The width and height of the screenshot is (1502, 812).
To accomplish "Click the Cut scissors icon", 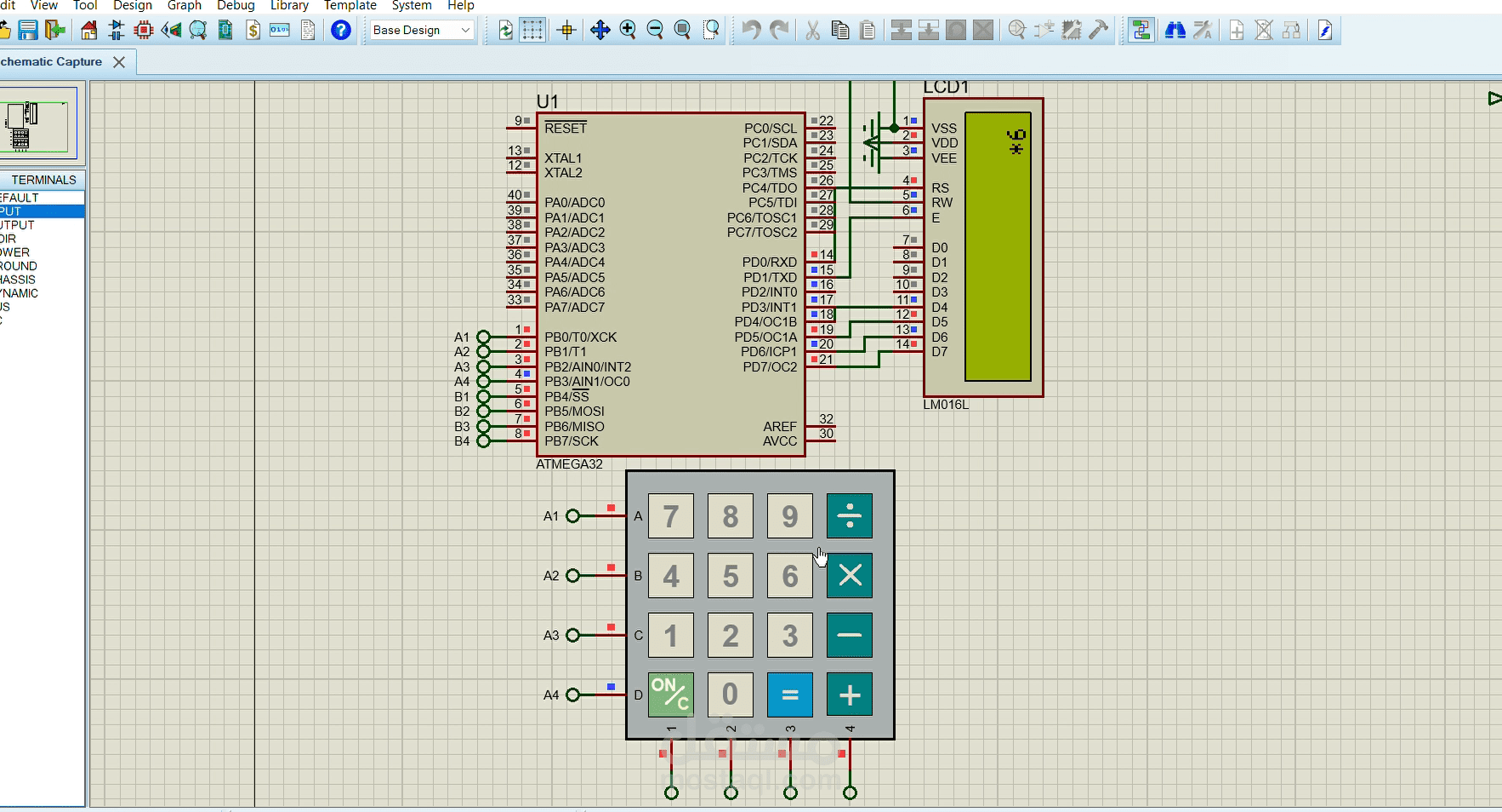I will coord(813,31).
